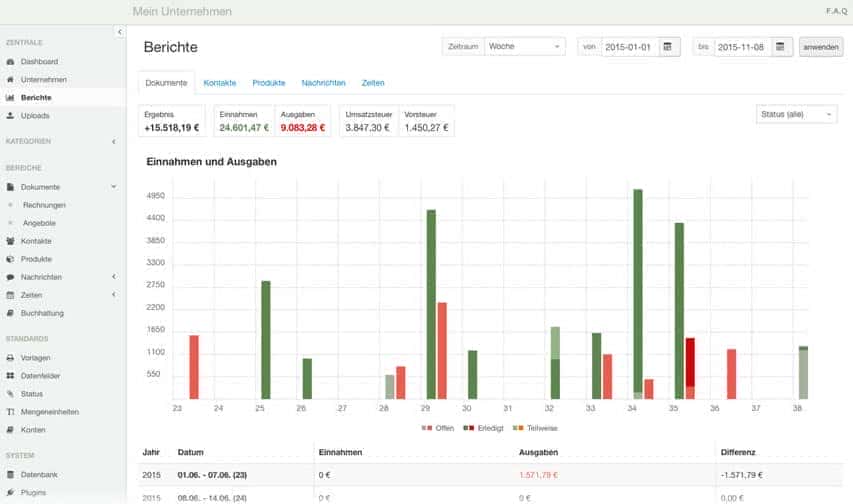
Task: Click the 'anwenden' button
Action: [x=820, y=46]
